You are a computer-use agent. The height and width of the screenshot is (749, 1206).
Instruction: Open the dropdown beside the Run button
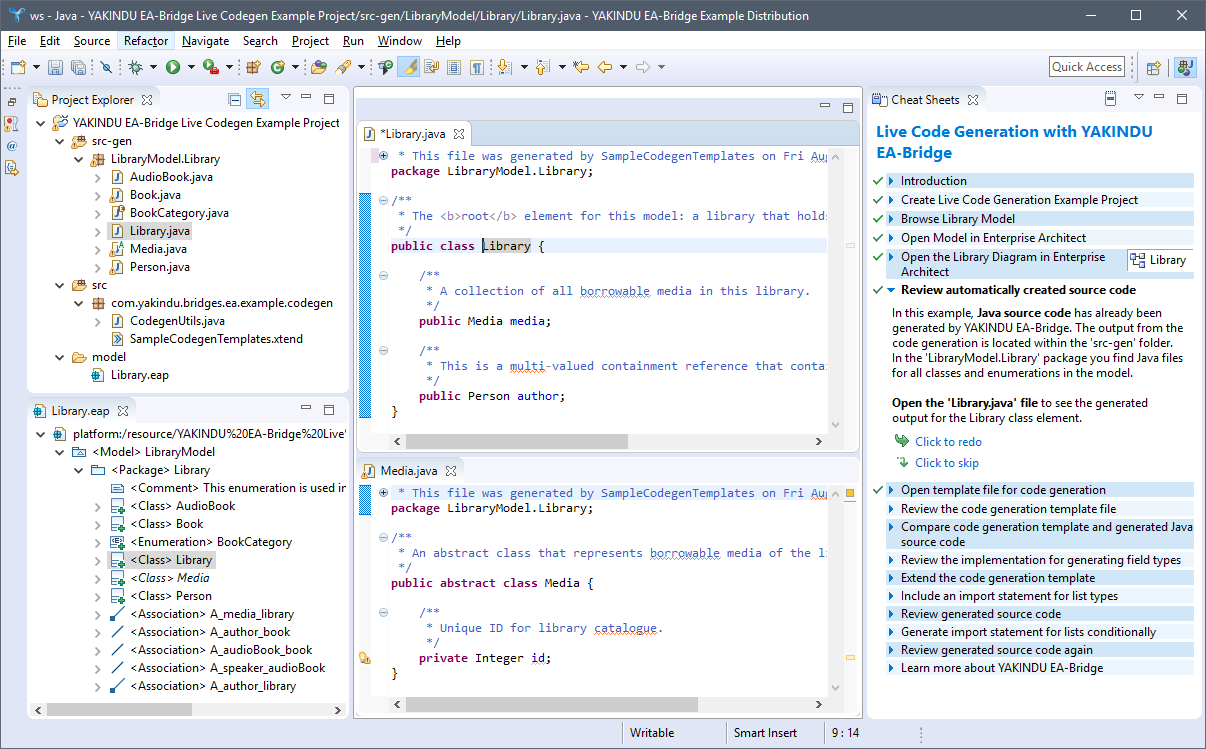coord(192,67)
